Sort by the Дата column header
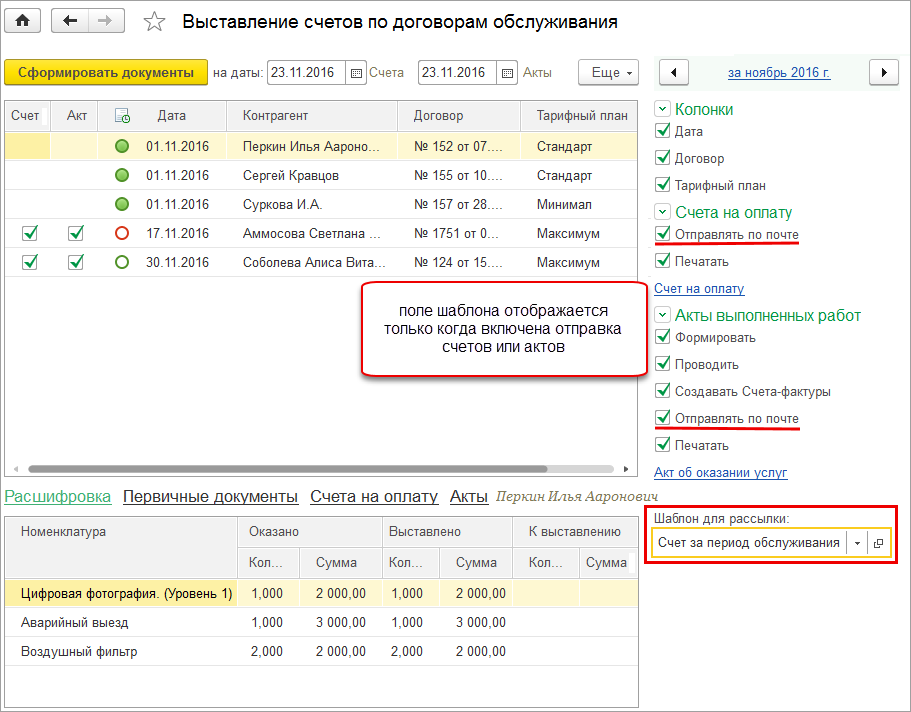 tap(171, 116)
